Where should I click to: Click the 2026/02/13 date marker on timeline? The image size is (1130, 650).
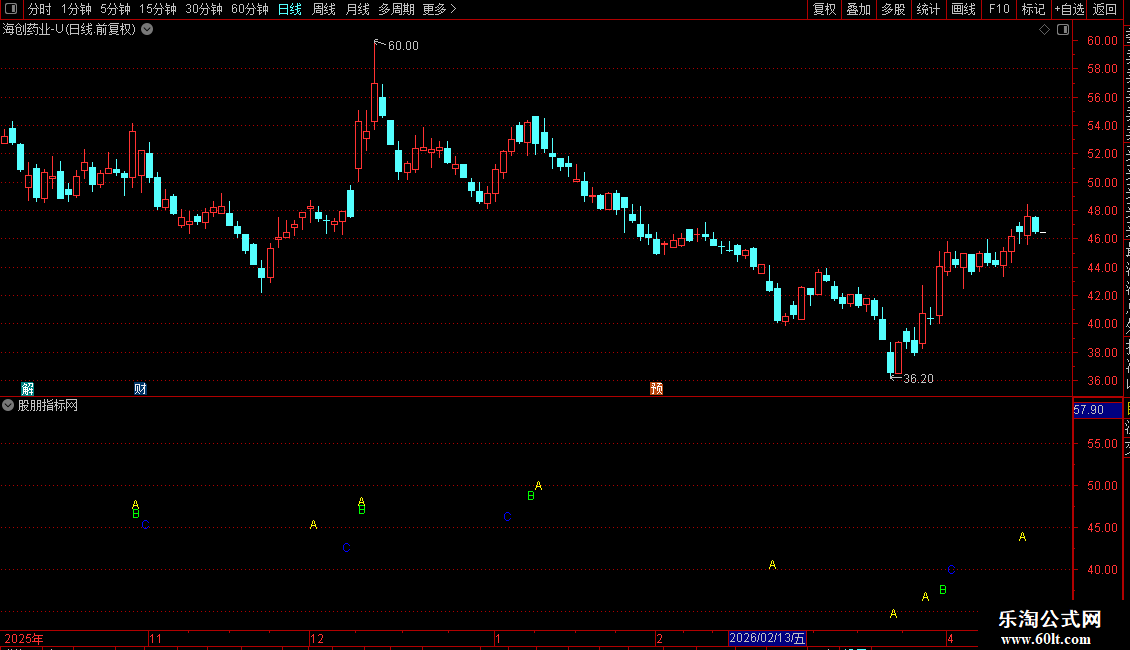(767, 638)
